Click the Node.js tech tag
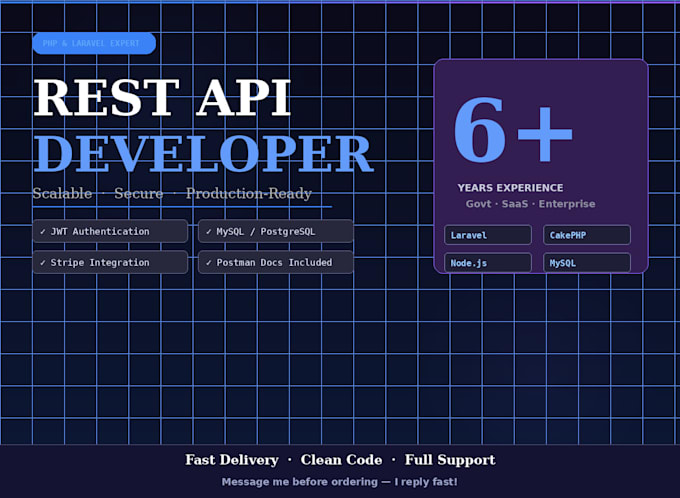680x498 pixels. coord(488,263)
